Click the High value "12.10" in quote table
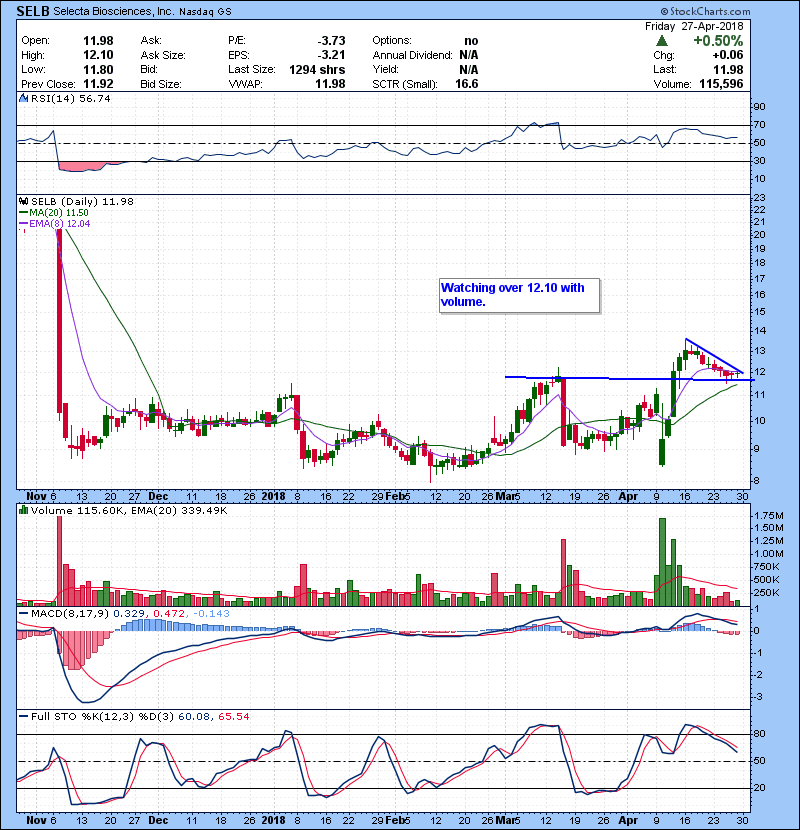The image size is (800, 830). (98, 55)
